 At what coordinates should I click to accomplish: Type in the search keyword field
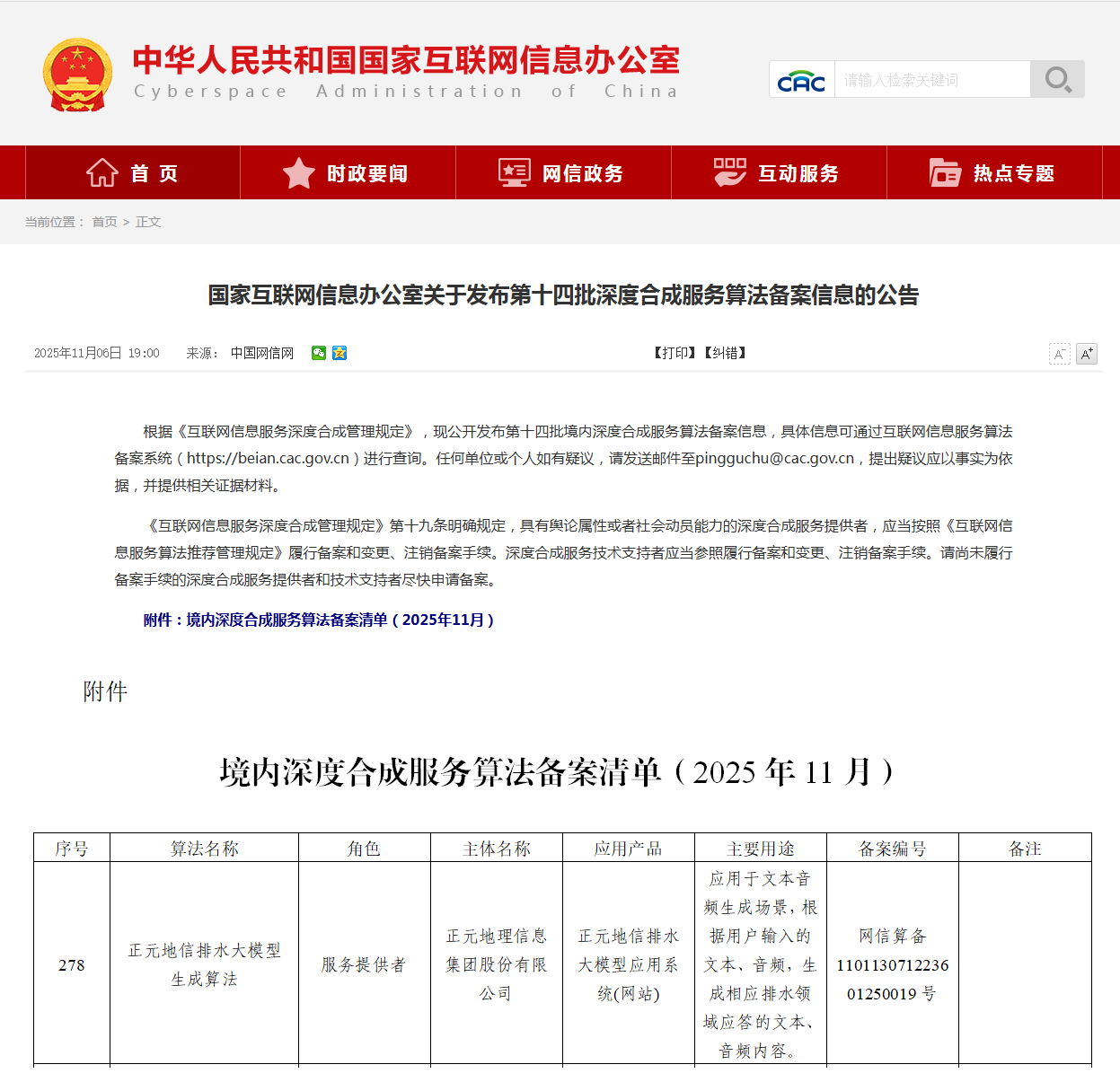[x=931, y=80]
